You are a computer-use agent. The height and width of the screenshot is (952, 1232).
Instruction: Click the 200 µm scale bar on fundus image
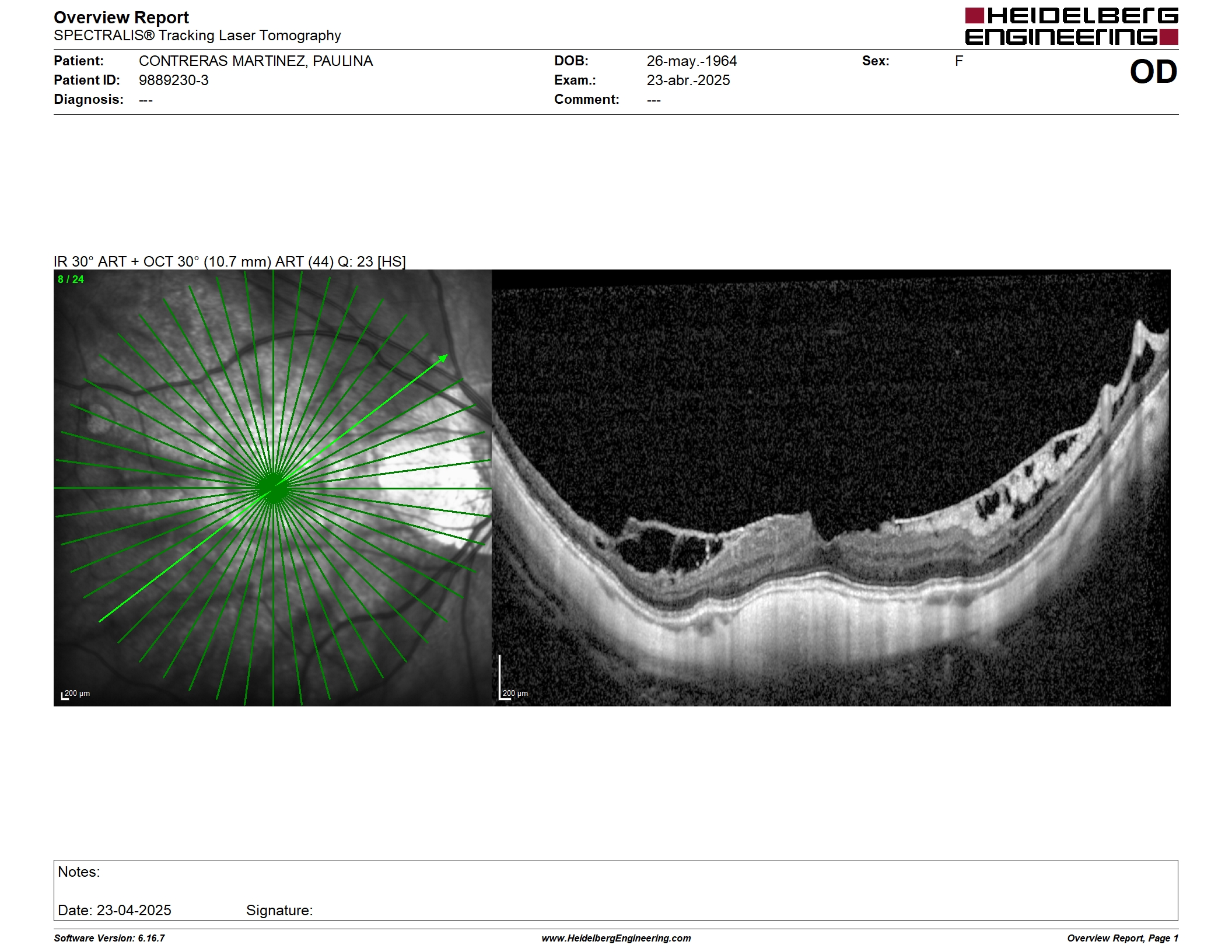[x=75, y=694]
